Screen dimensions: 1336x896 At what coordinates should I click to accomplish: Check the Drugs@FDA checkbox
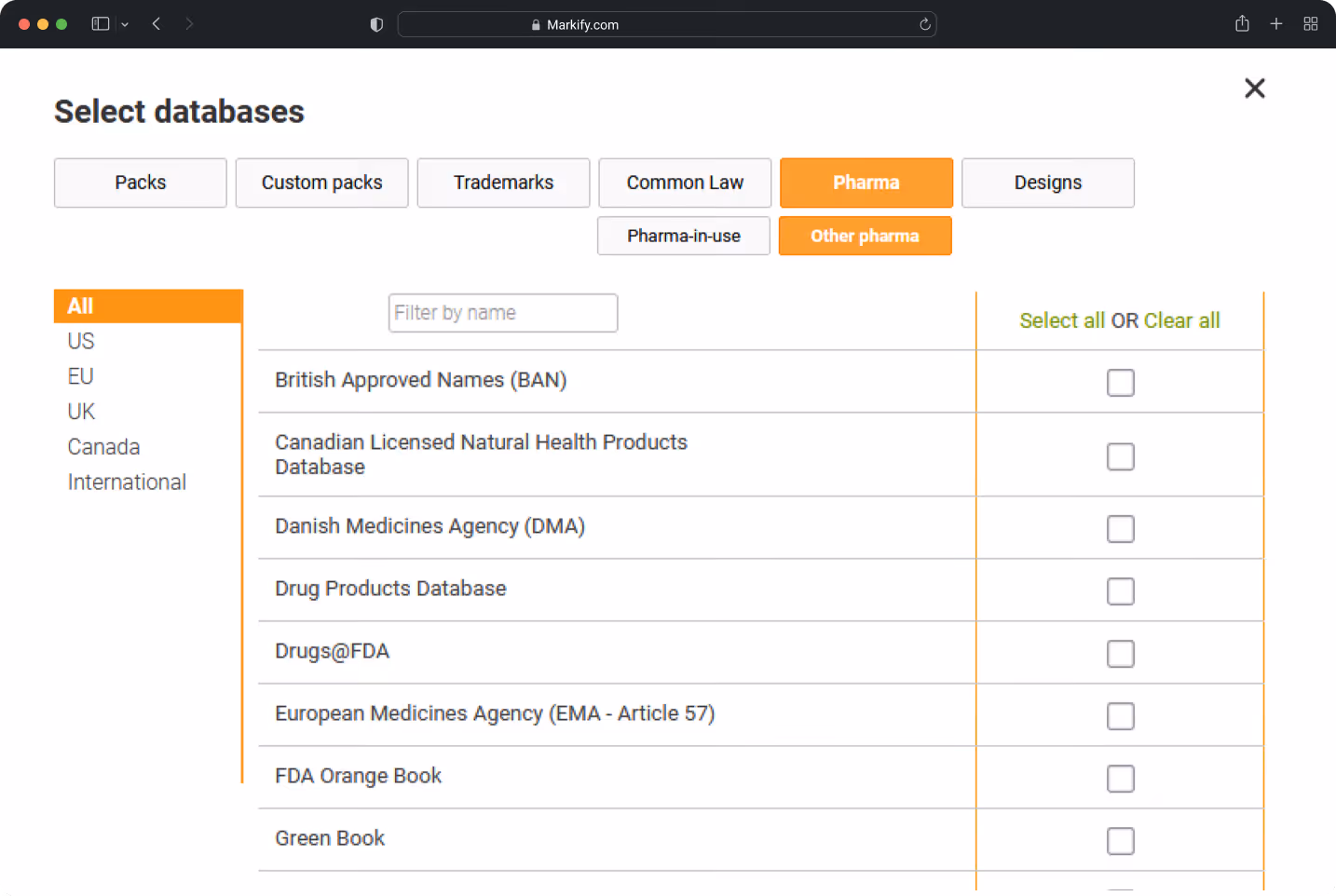click(x=1120, y=654)
